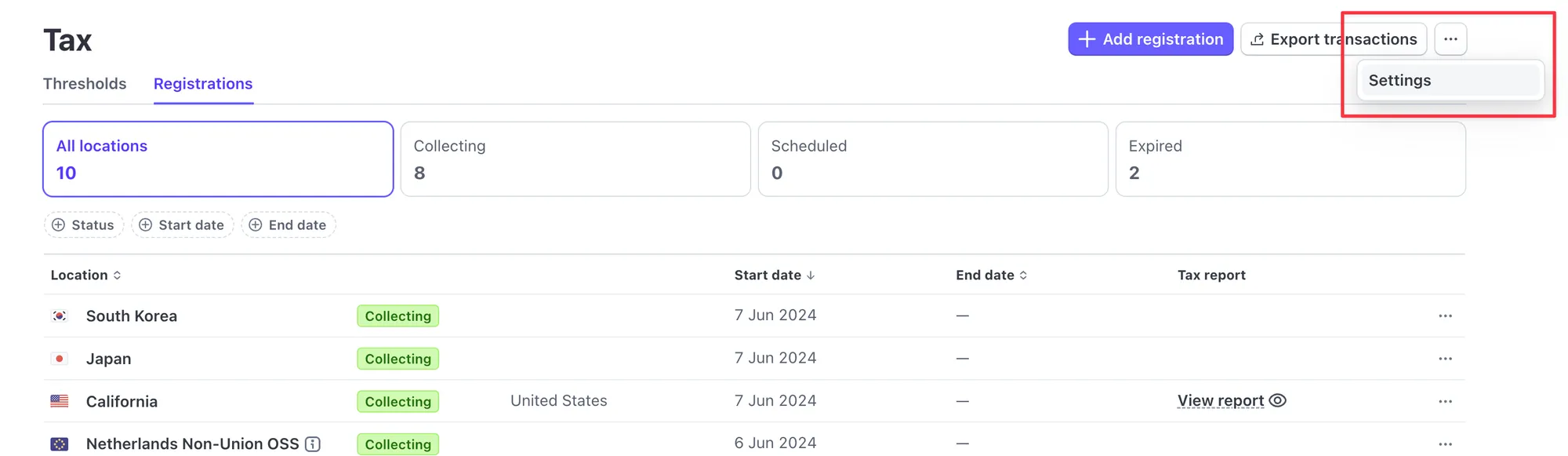Toggle sorting on the Location column

coord(118,275)
